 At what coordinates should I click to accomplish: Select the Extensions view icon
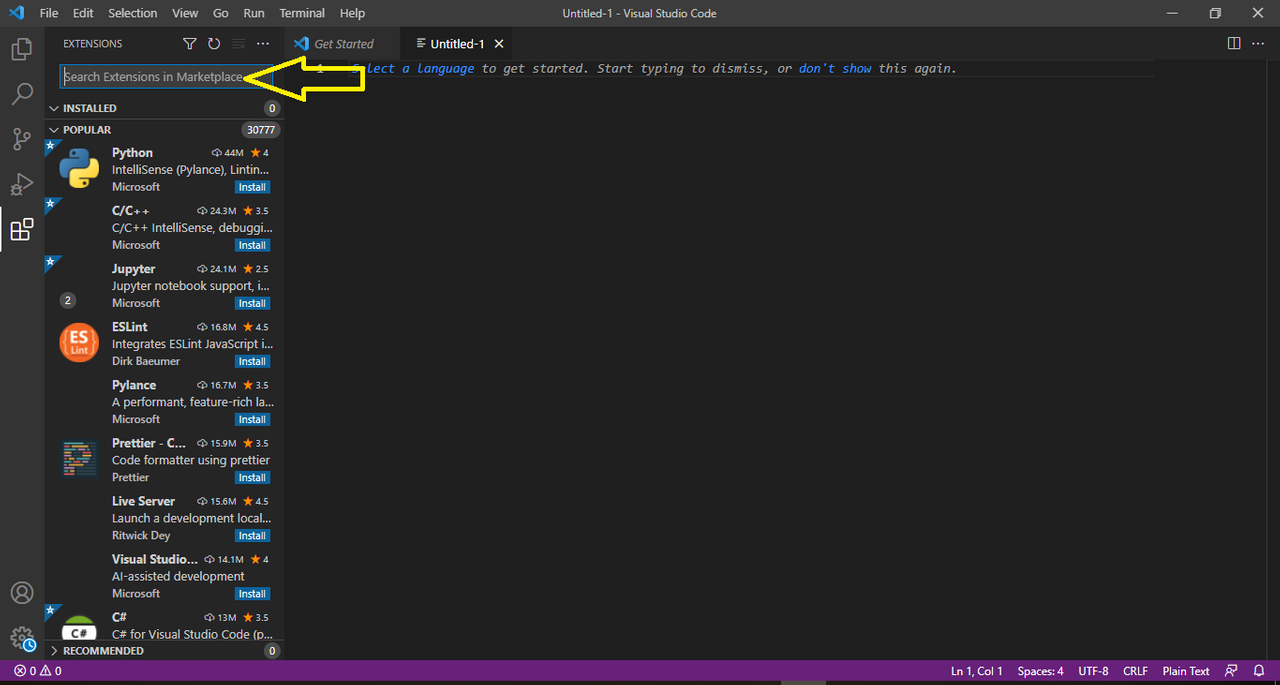click(x=22, y=230)
